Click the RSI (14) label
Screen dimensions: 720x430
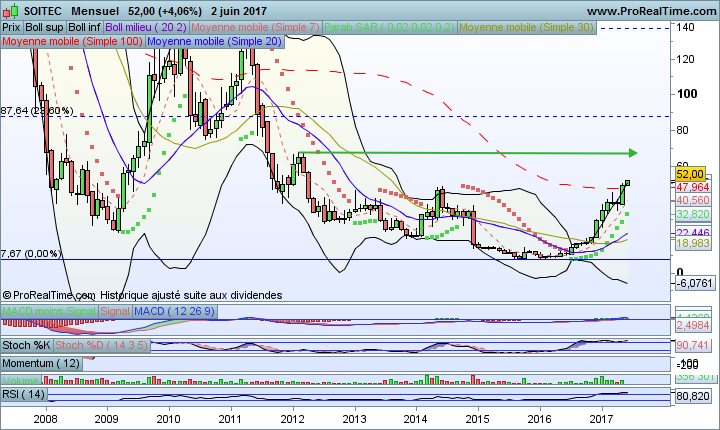24,394
